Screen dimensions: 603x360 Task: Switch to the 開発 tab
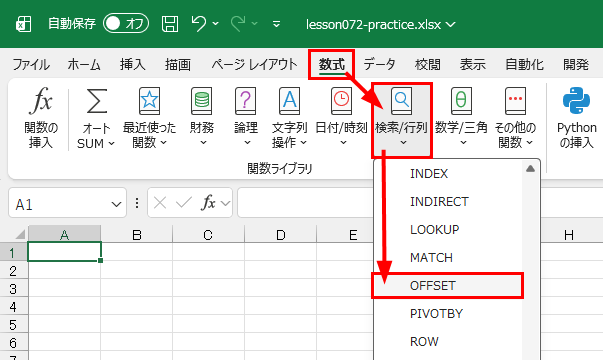[x=576, y=64]
